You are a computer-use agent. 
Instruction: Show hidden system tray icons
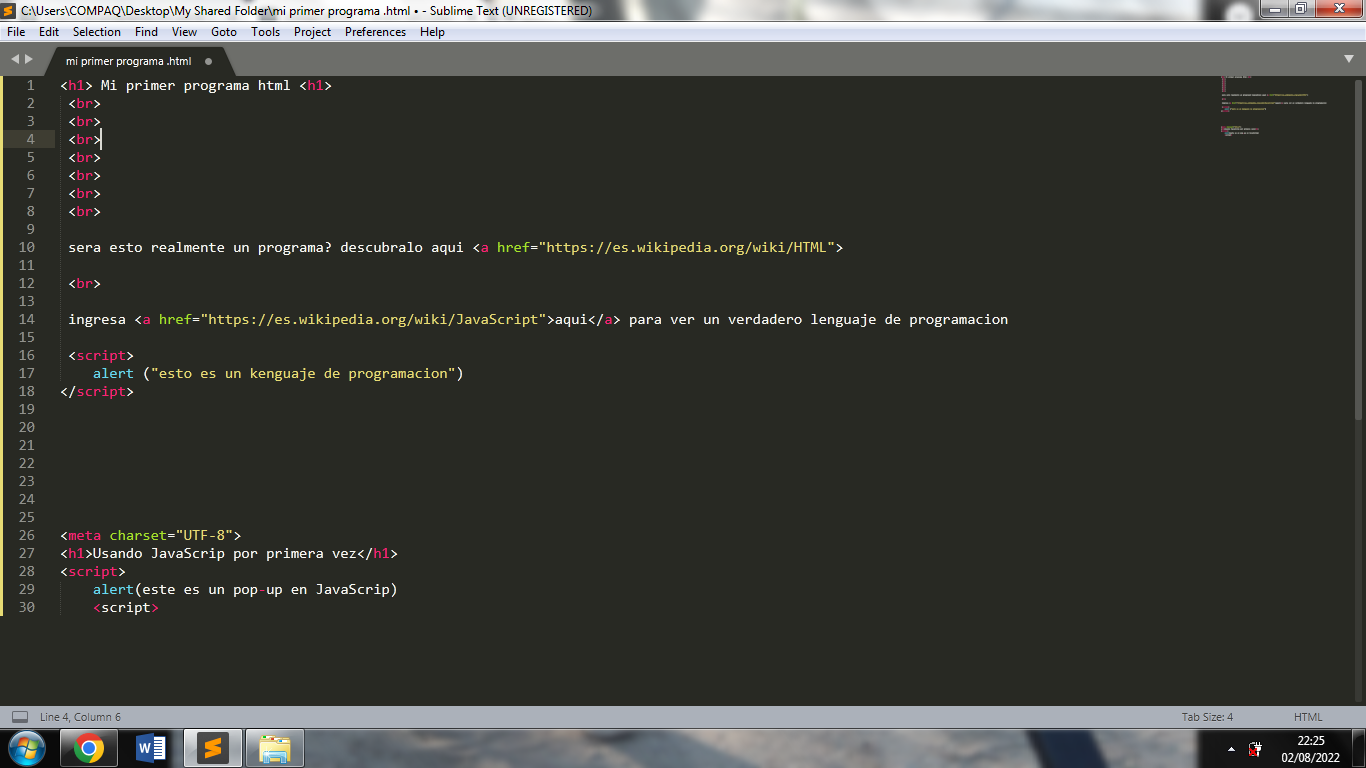click(1231, 749)
